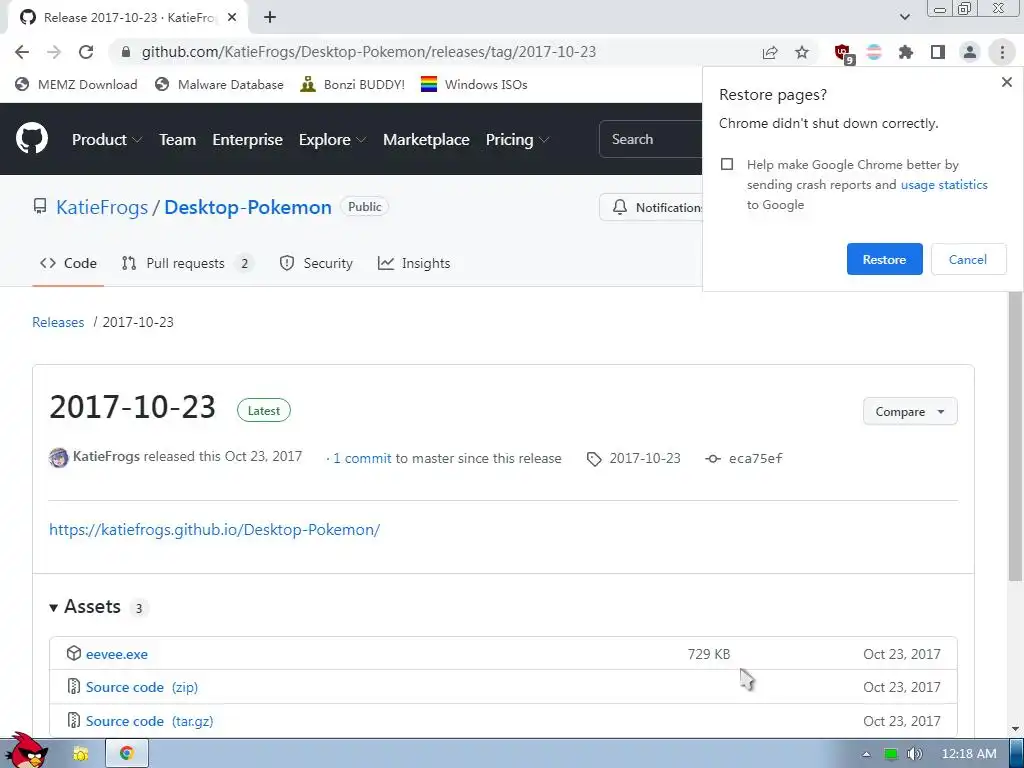Screen dimensions: 1024x768
Task: Click the Chrome taskbar icon
Action: (x=127, y=753)
